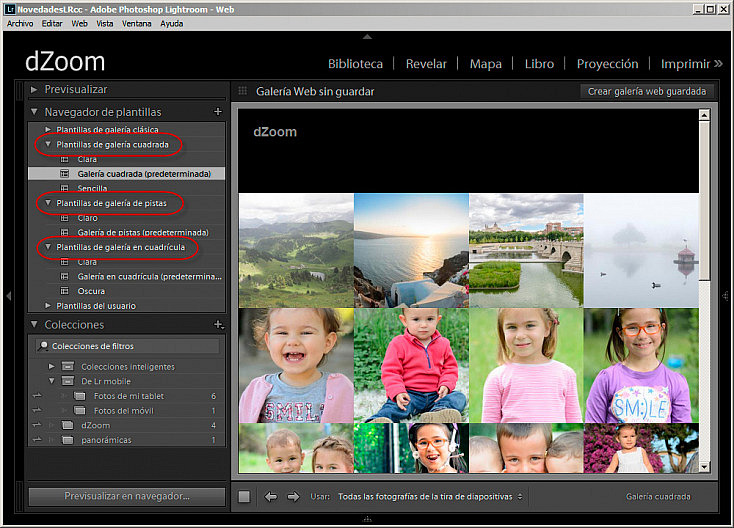The width and height of the screenshot is (734, 528).
Task: Click the Lightroom Lr title bar icon
Action: click(x=10, y=9)
